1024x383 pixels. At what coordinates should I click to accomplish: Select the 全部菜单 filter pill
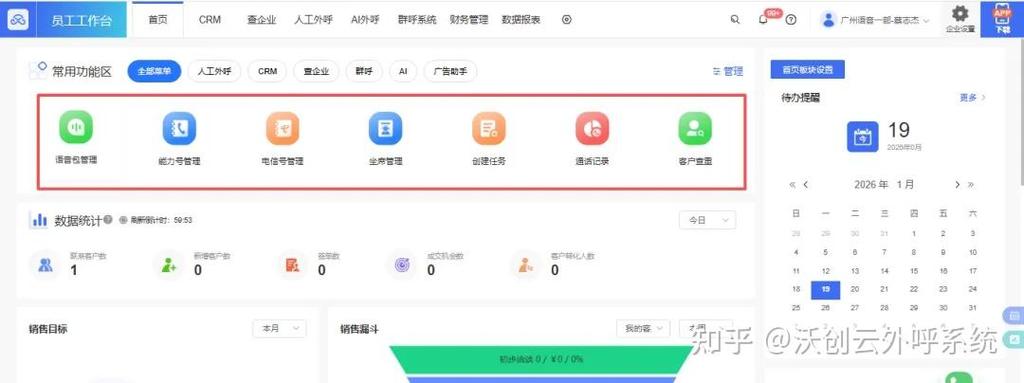(154, 71)
